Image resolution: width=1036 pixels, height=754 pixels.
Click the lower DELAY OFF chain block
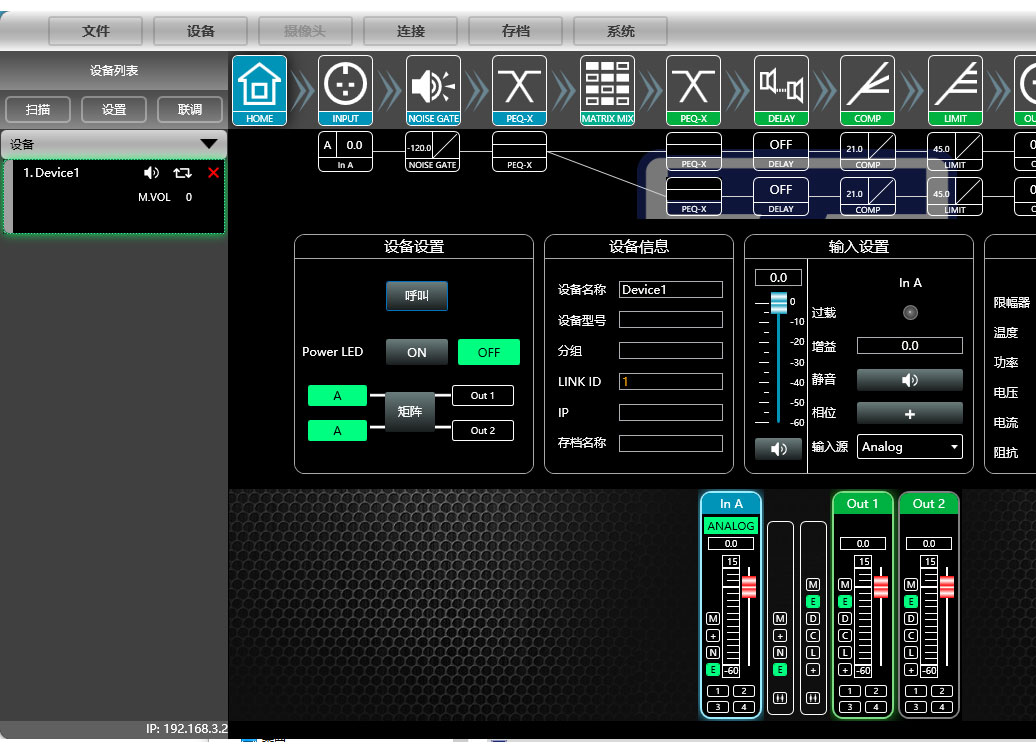click(781, 196)
